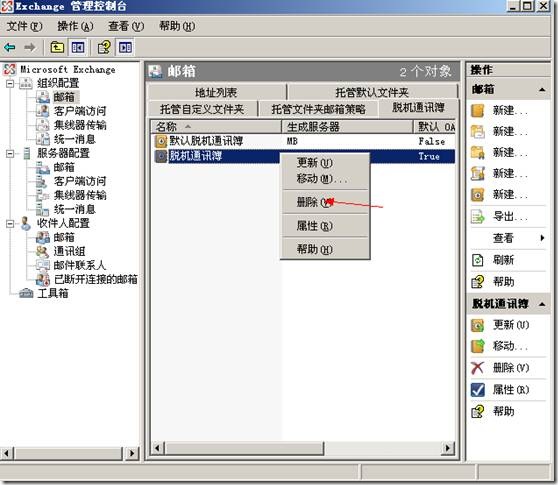
Task: Select 客户端访问 under 组织配置
Action: pos(80,111)
